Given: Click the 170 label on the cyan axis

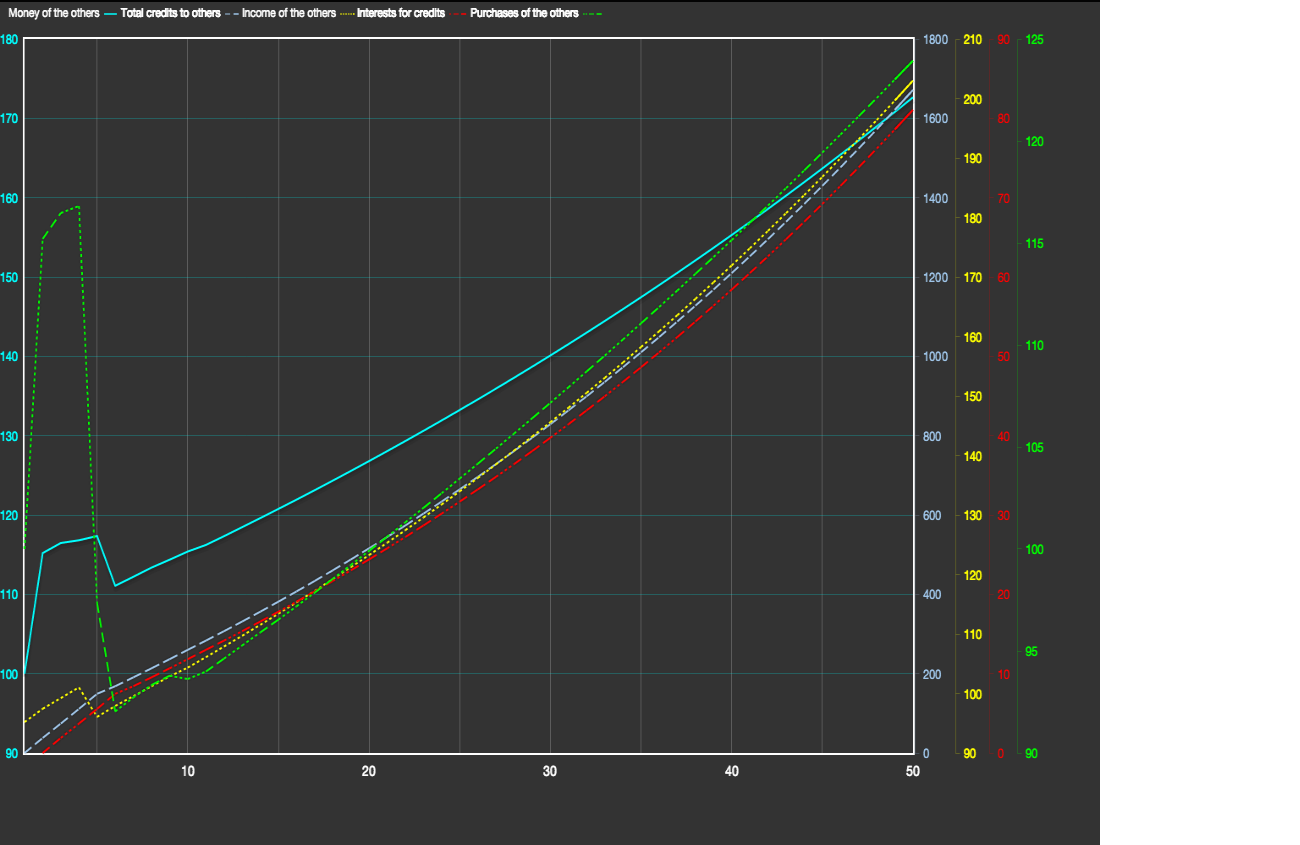Looking at the screenshot, I should click(x=9, y=119).
